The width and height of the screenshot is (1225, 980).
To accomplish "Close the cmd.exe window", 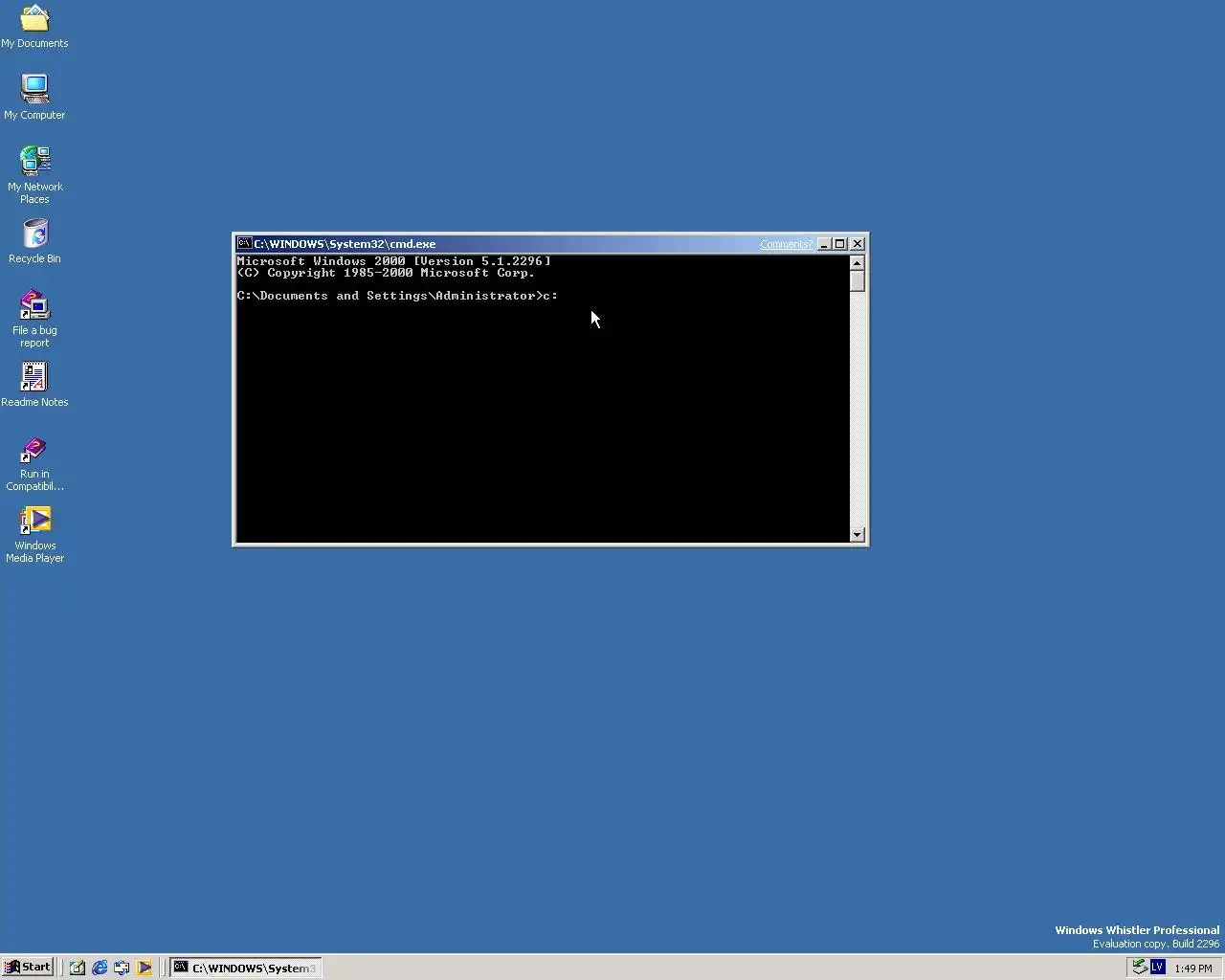I will tap(857, 244).
